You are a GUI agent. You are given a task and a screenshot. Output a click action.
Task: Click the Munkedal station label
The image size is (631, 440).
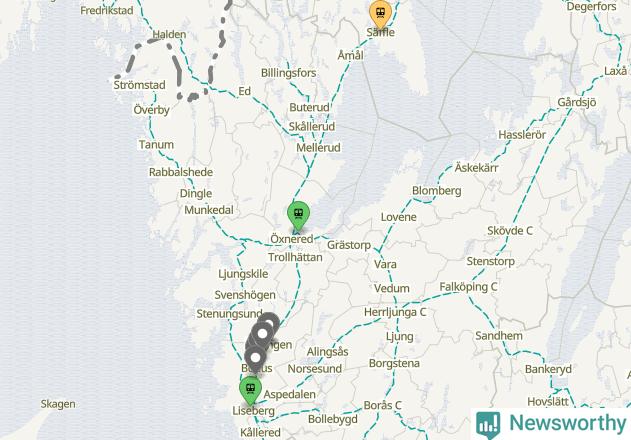209,210
